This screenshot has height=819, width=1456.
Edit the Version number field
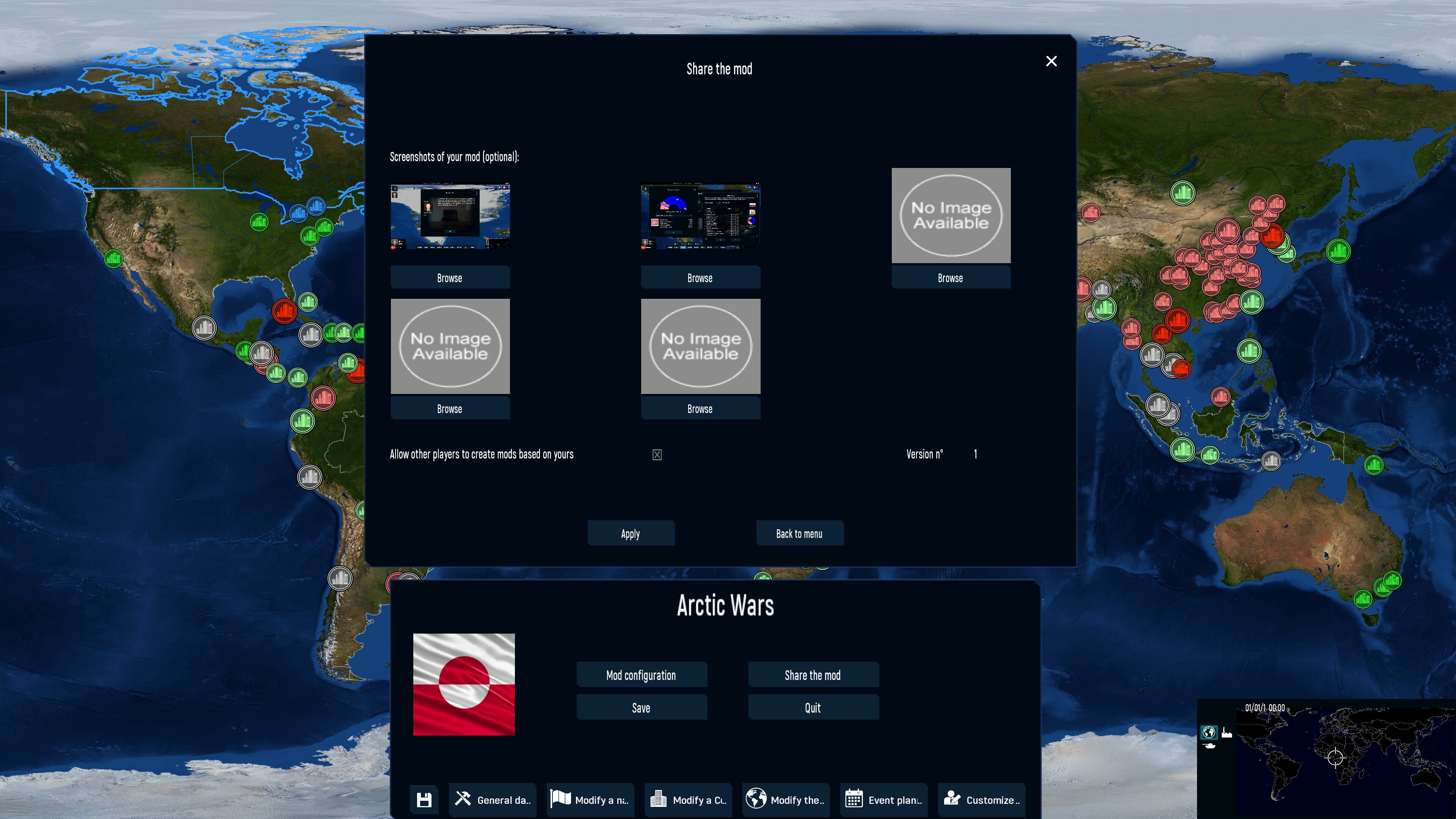click(975, 454)
